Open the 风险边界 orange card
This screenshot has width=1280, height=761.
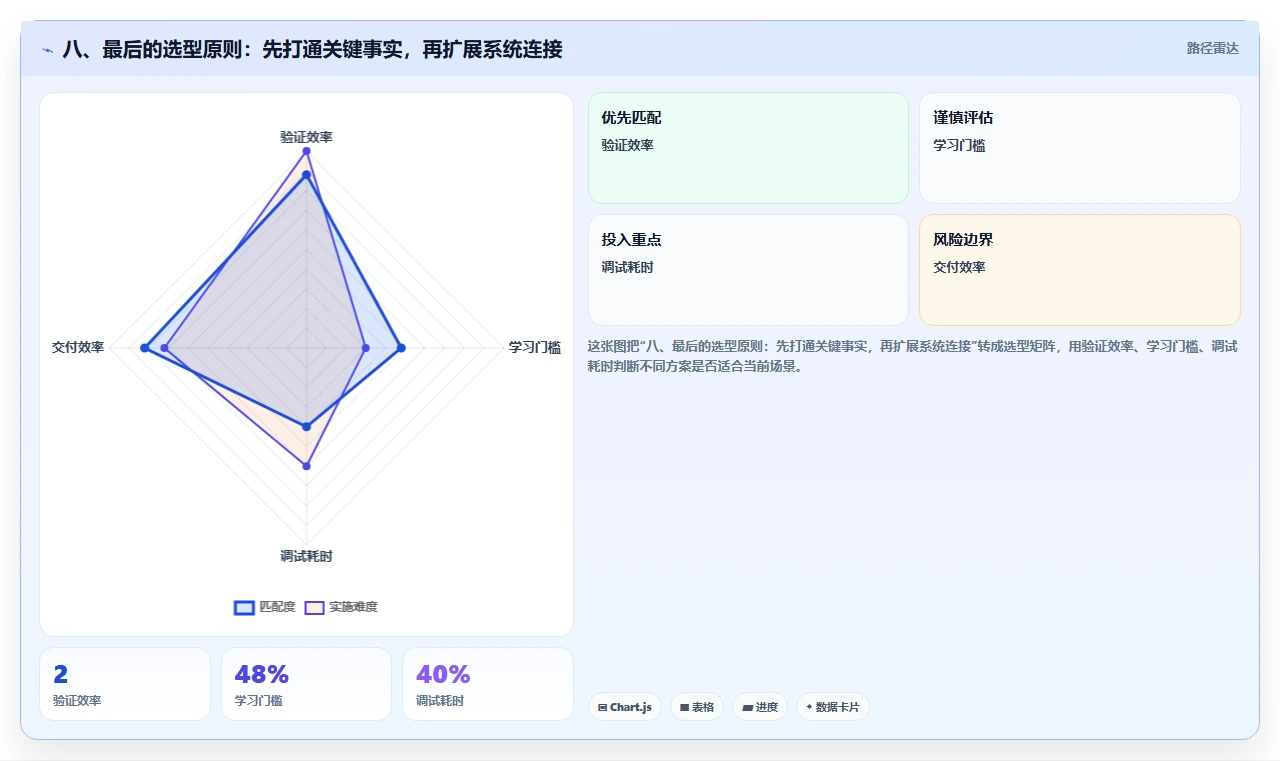1080,270
